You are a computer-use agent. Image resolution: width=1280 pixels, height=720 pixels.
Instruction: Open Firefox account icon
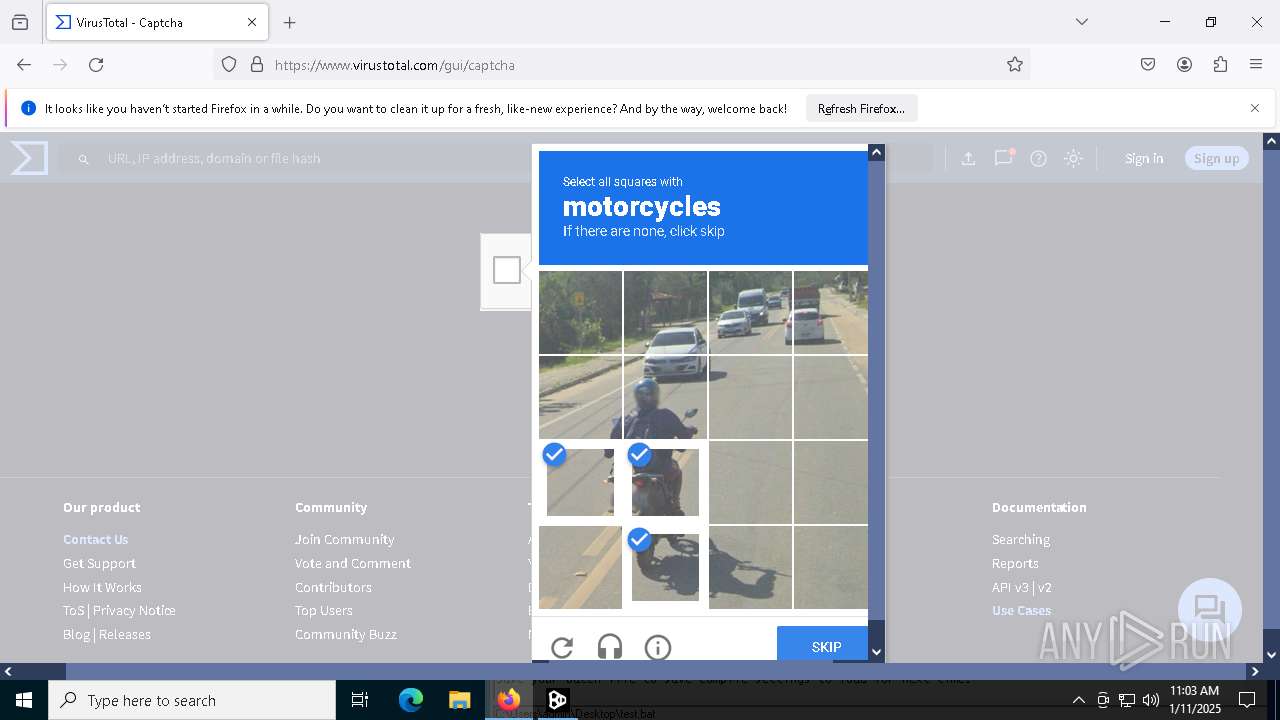[x=1184, y=65]
